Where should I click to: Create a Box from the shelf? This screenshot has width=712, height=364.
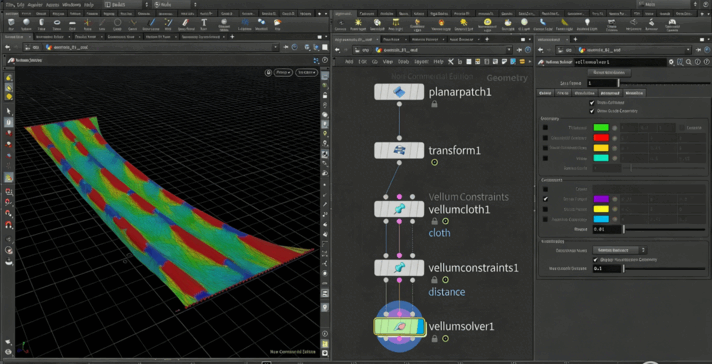click(11, 24)
